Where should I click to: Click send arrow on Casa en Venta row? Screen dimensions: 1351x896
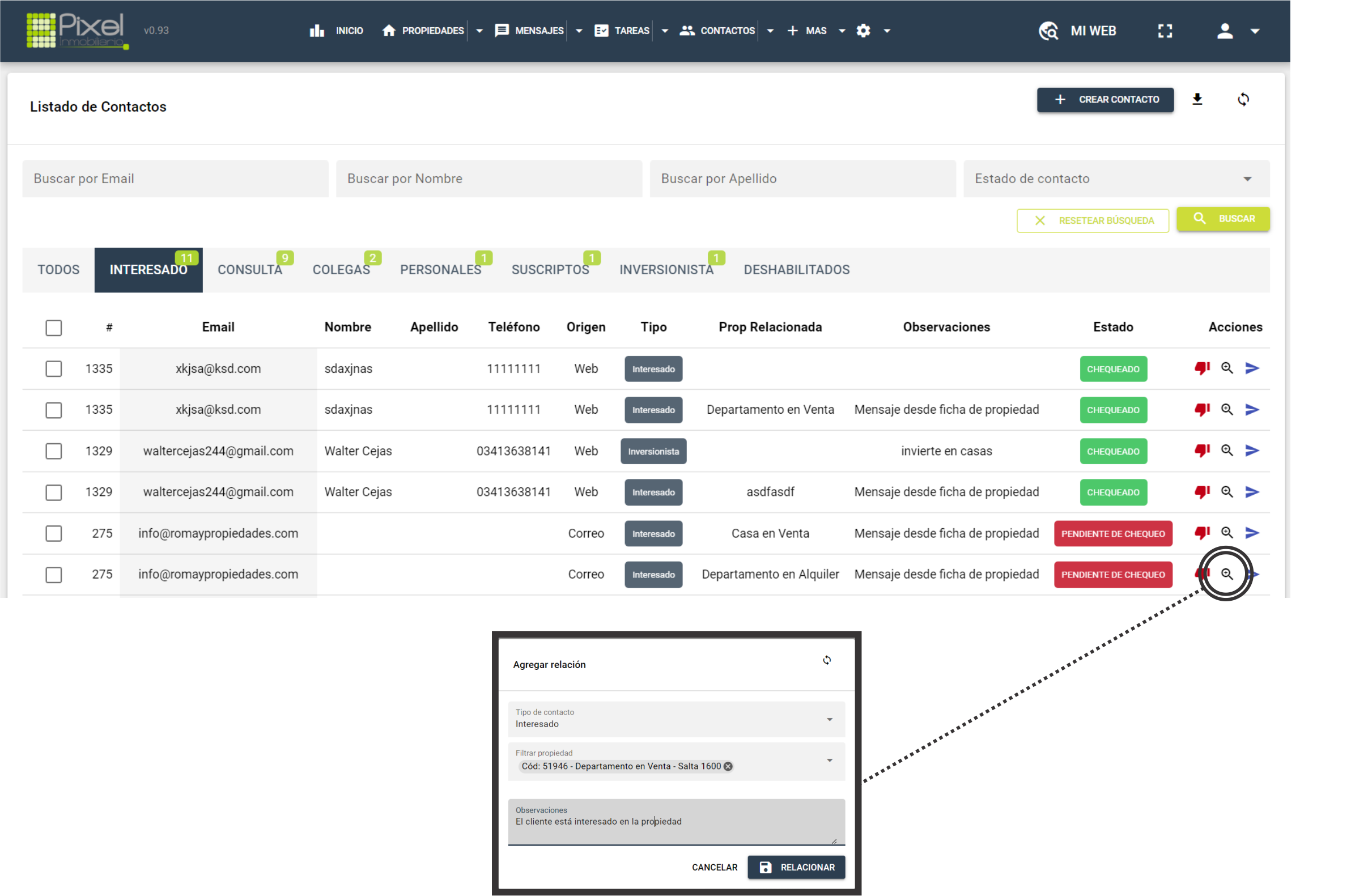point(1252,533)
